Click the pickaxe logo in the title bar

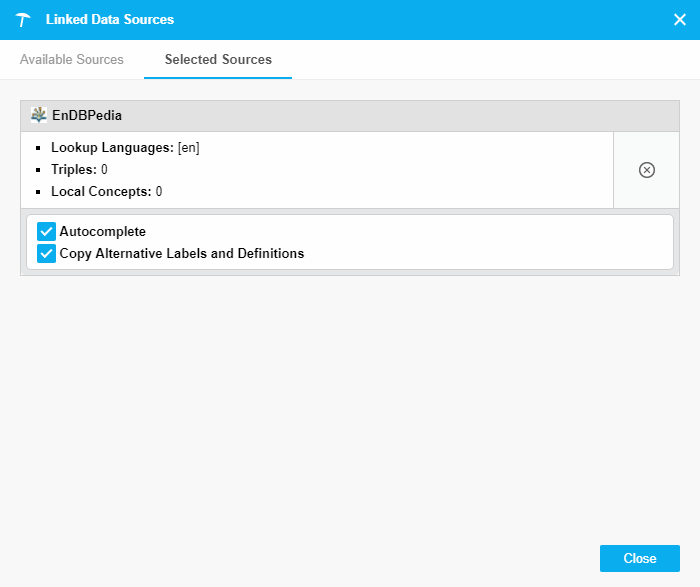click(x=23, y=20)
